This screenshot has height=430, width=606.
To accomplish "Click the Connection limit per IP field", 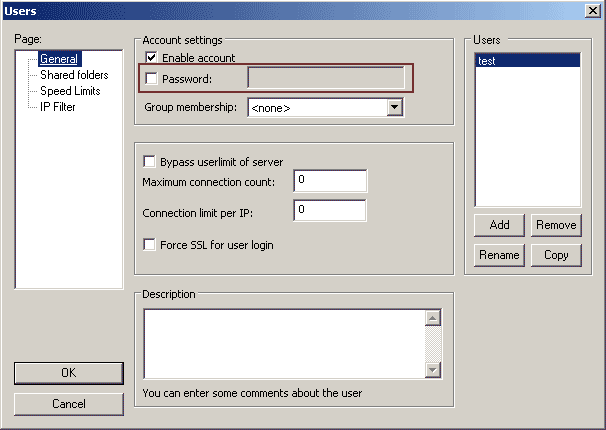I will [x=330, y=210].
